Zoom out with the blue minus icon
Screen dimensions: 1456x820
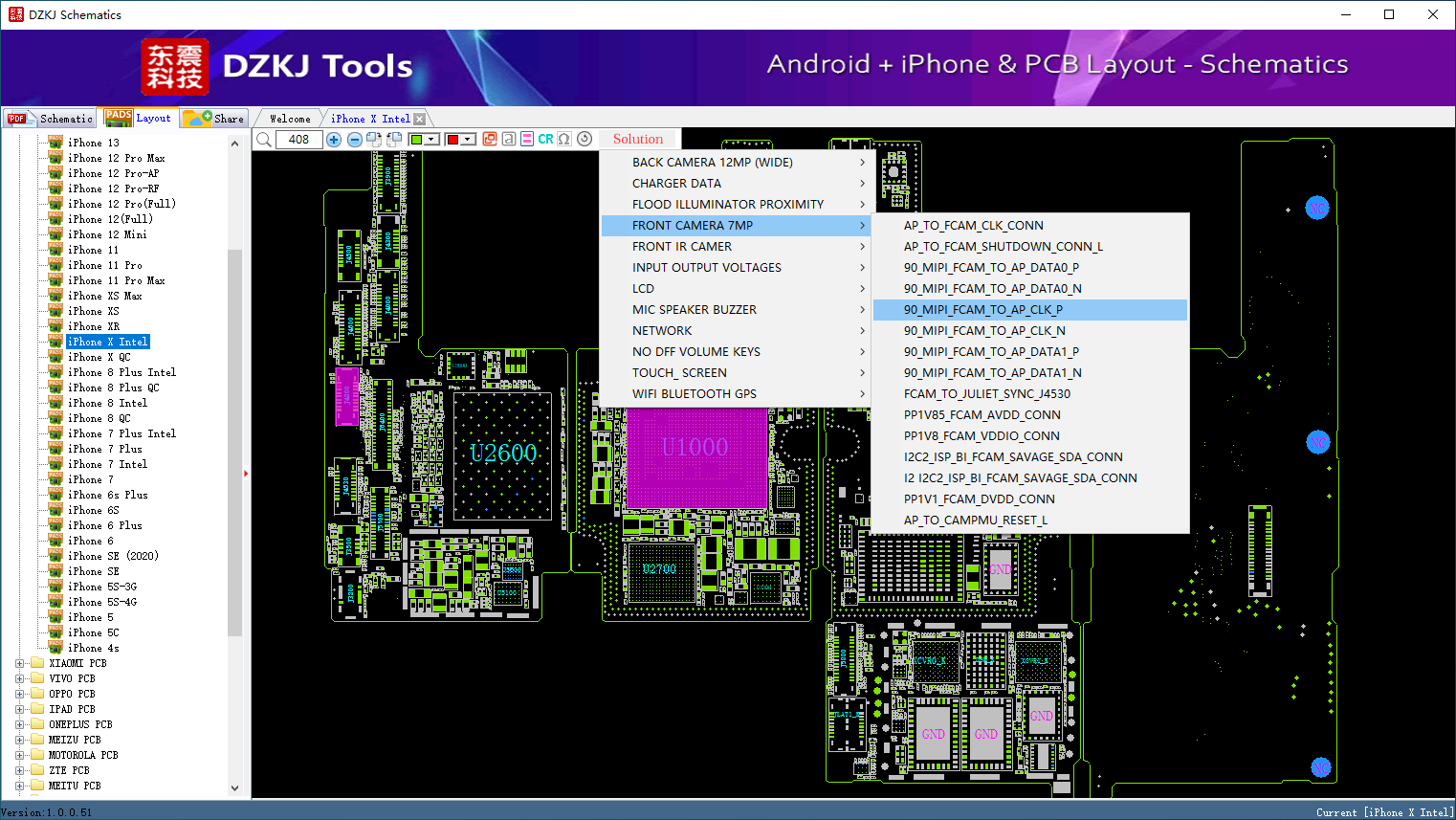click(x=355, y=140)
